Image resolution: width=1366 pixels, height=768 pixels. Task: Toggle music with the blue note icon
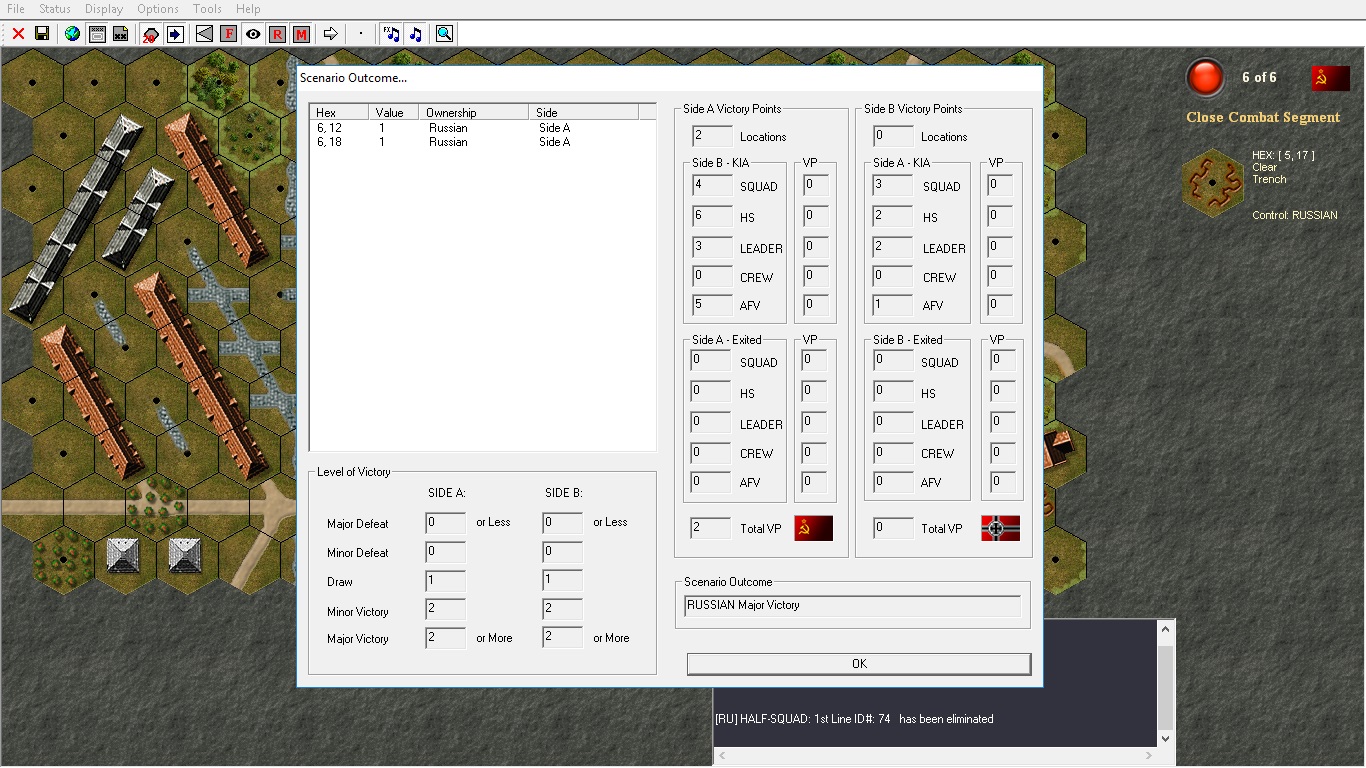[x=415, y=34]
